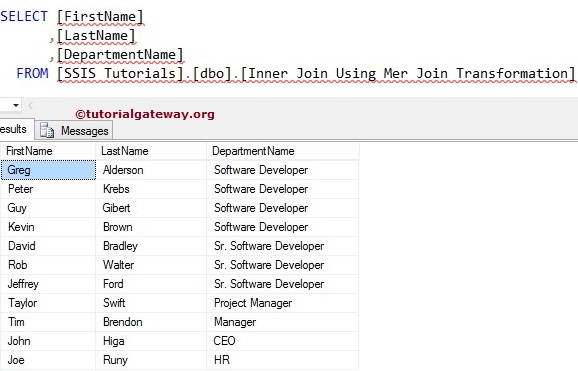Screen dimensions: 578x371
Task: Click the cell containing Gibert
Action: [x=151, y=208]
